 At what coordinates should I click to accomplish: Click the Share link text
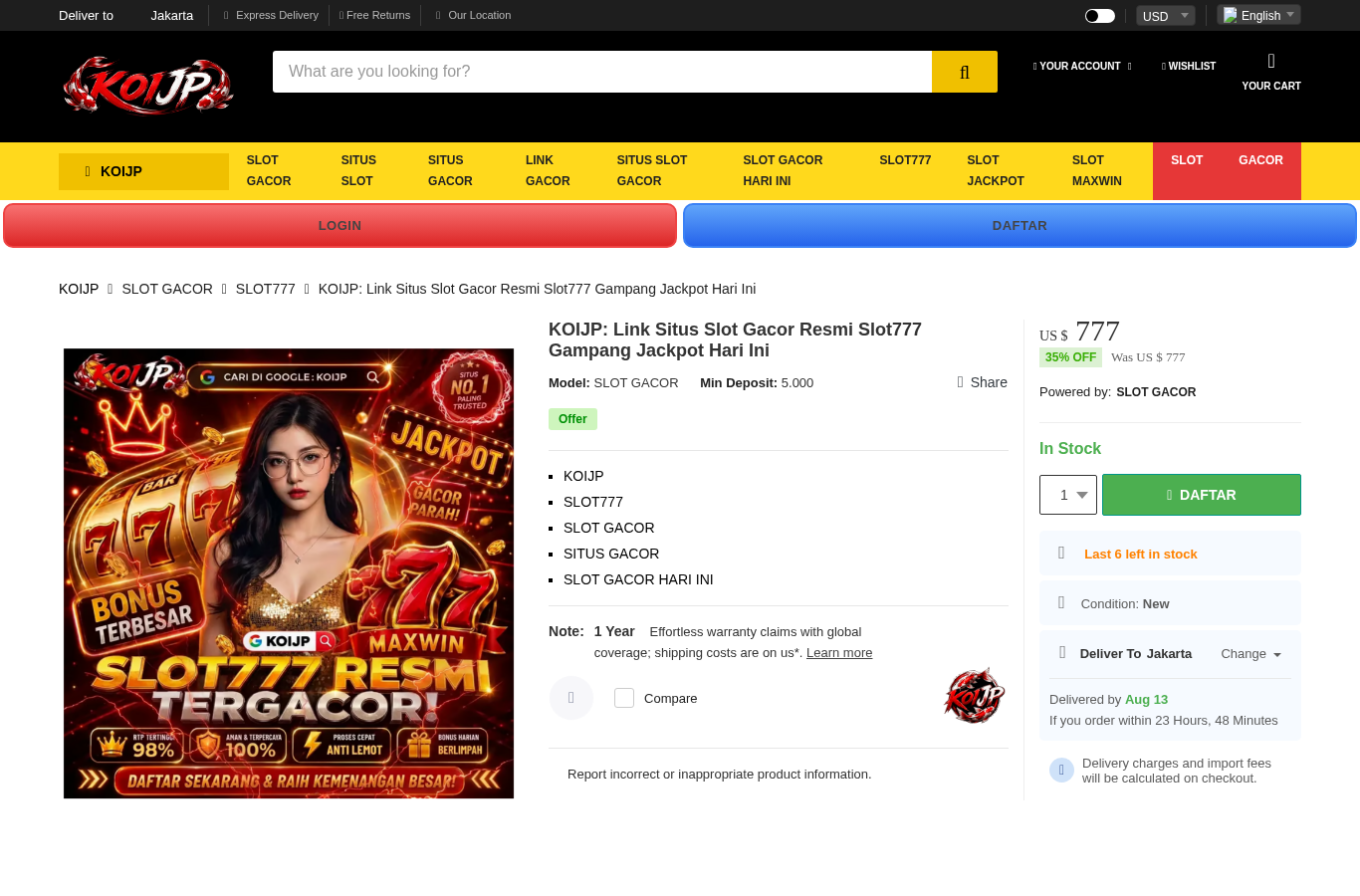click(x=989, y=382)
